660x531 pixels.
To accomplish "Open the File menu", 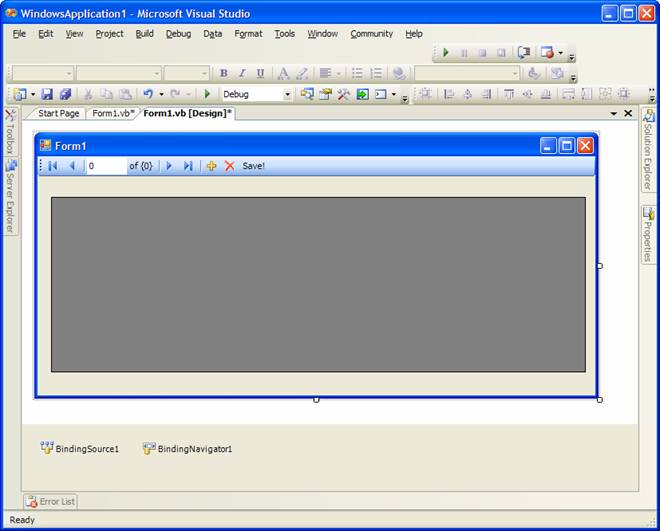I will click(19, 34).
